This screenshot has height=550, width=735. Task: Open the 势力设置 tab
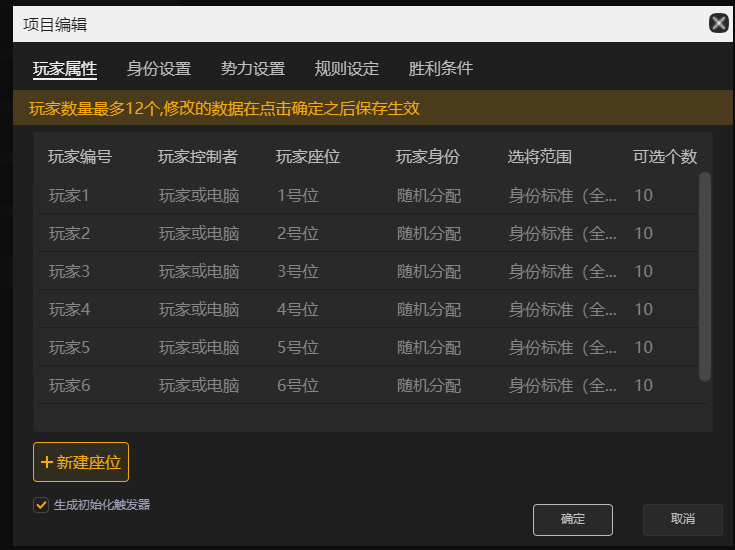click(253, 69)
